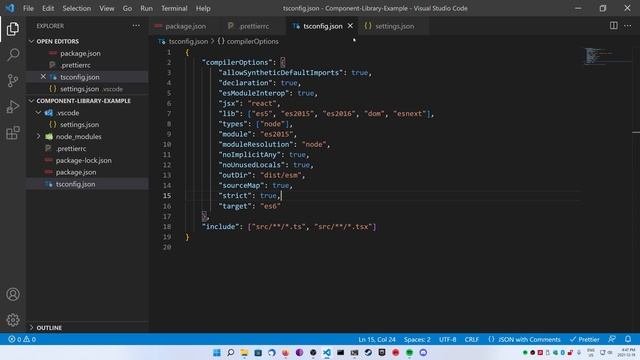Open the Selection menu
The height and width of the screenshot is (360, 640).
77,8
